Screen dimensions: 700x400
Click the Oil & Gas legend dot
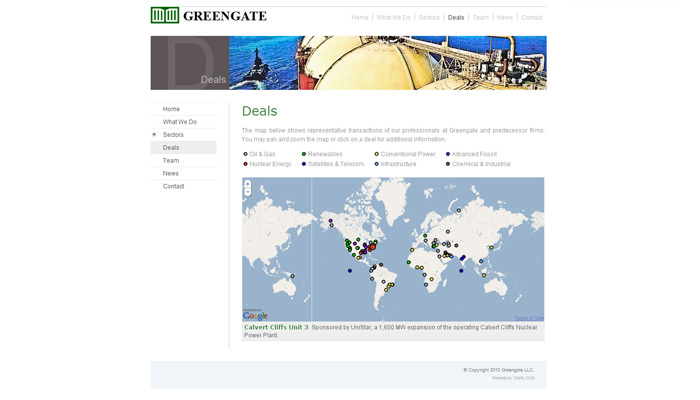pyautogui.click(x=245, y=154)
